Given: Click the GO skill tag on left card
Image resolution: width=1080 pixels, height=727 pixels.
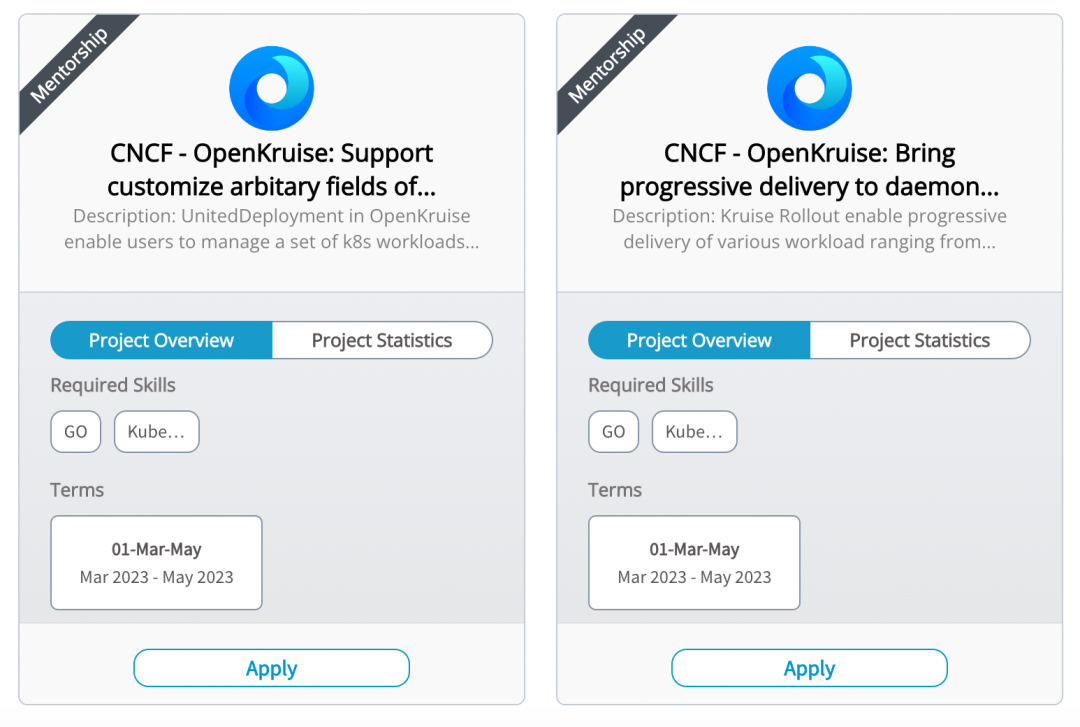Looking at the screenshot, I should [76, 431].
